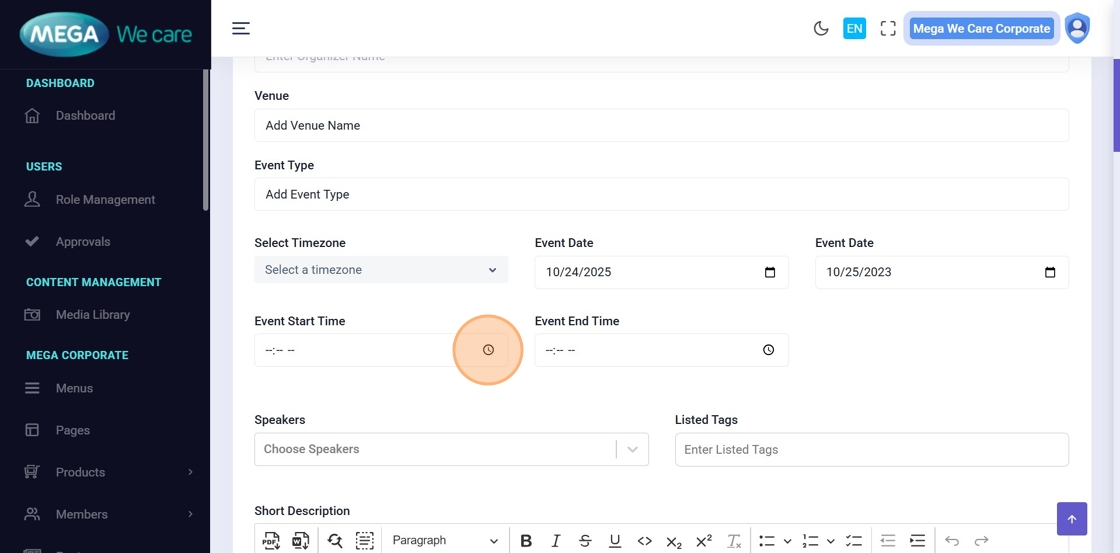Open the calendar picker for date 10/24/2025
Image resolution: width=1120 pixels, height=553 pixels.
click(769, 272)
